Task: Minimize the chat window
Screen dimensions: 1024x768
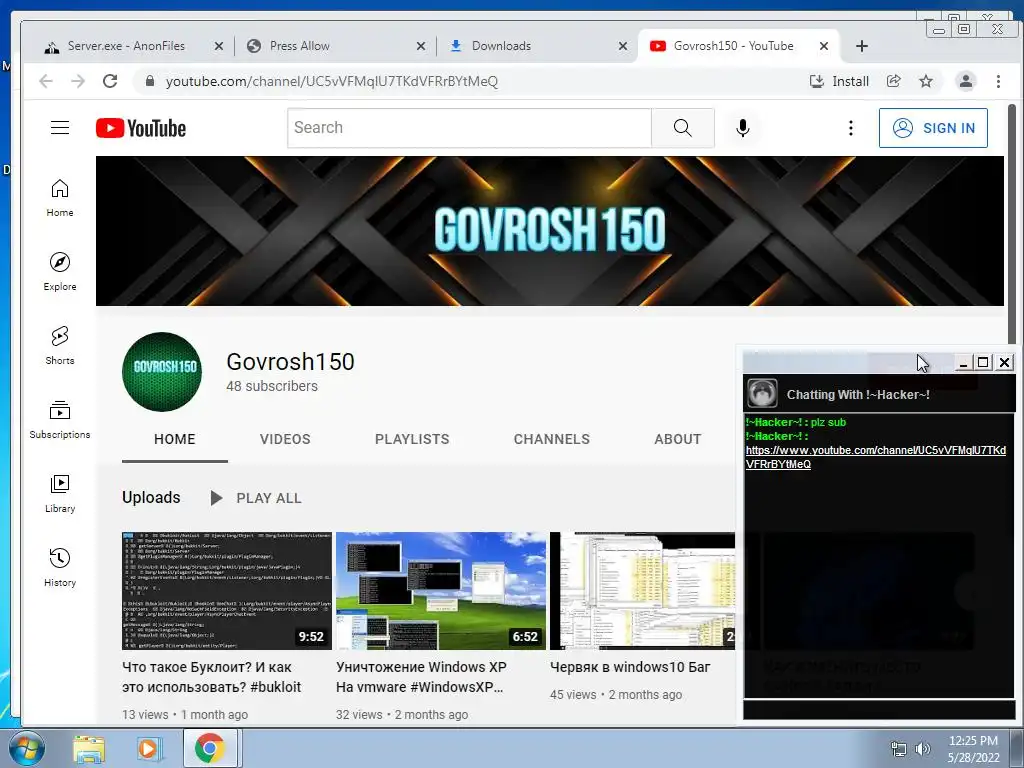Action: pos(963,362)
